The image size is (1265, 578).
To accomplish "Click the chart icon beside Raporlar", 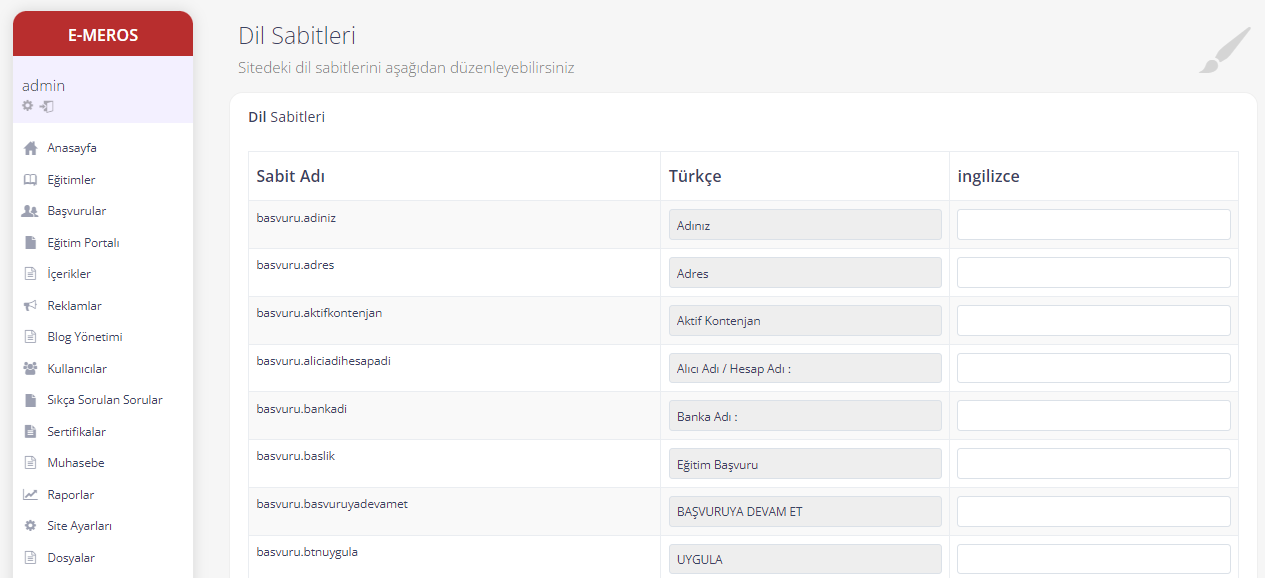I will click(30, 495).
